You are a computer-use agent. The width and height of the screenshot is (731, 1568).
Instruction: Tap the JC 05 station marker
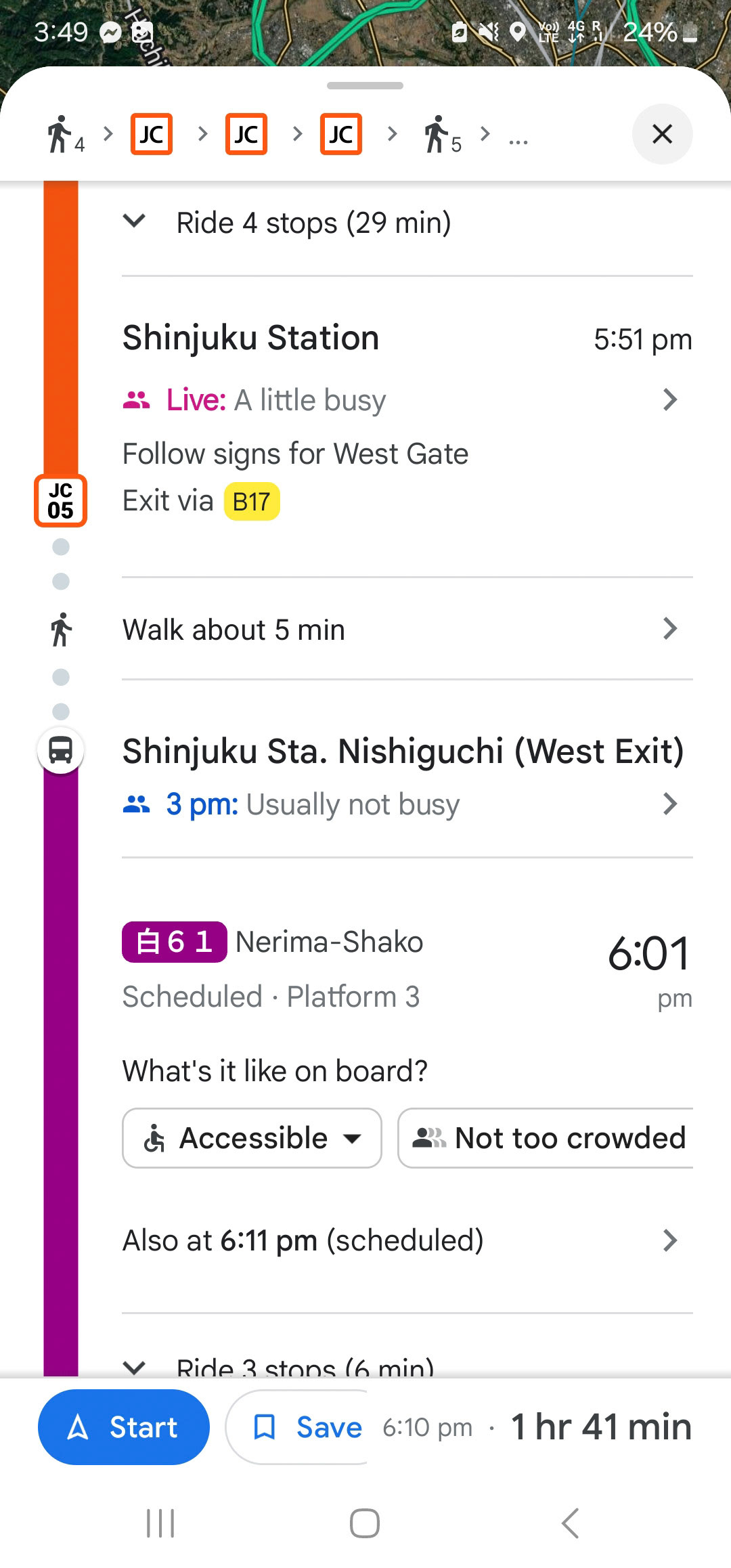coord(60,501)
